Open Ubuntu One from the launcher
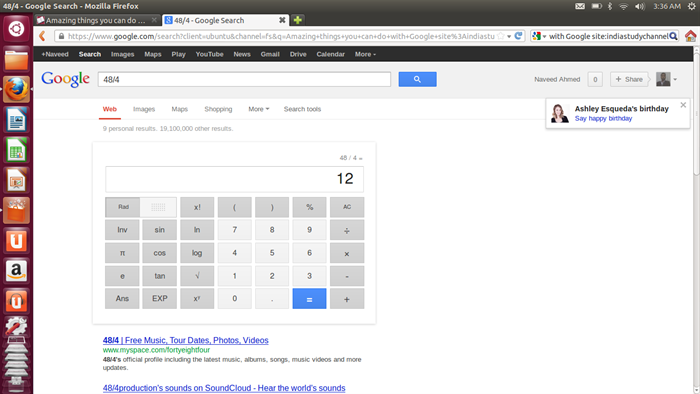 click(17, 241)
